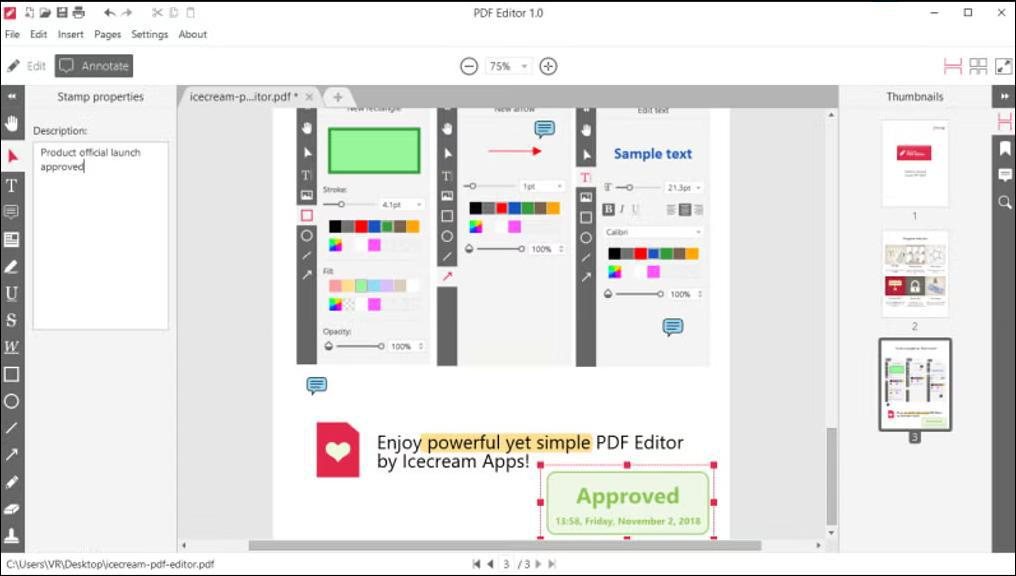Open page 2 thumbnail

coord(914,274)
